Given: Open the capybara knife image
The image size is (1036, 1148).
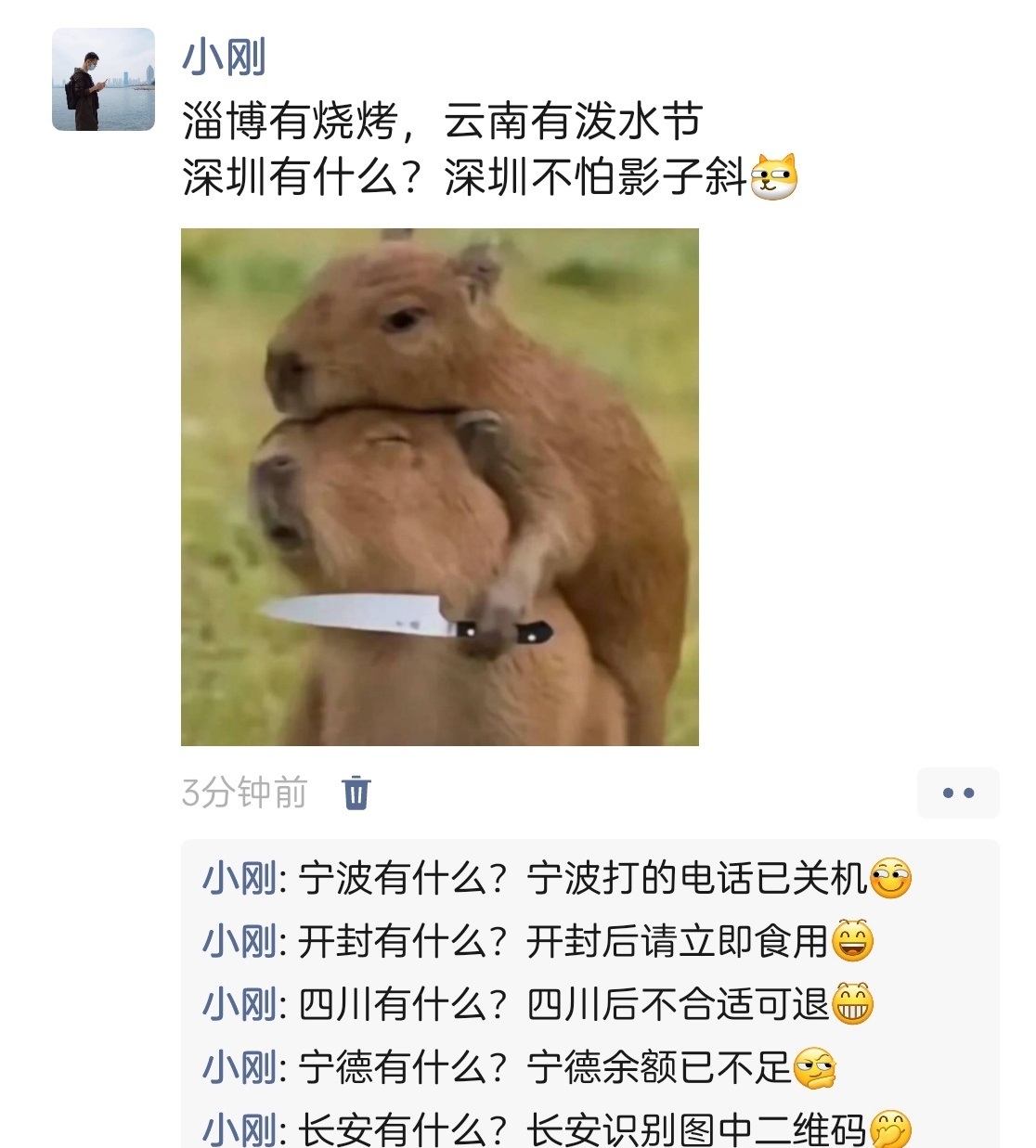Looking at the screenshot, I should point(439,486).
